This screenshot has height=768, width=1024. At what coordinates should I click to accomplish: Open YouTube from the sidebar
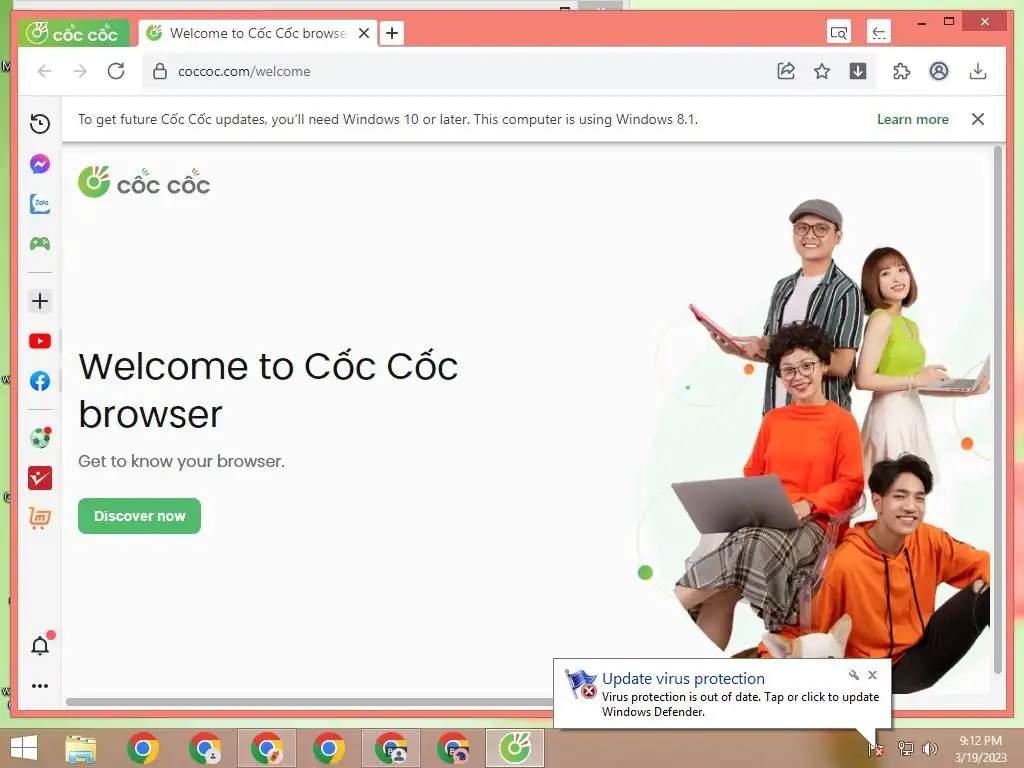click(x=40, y=341)
